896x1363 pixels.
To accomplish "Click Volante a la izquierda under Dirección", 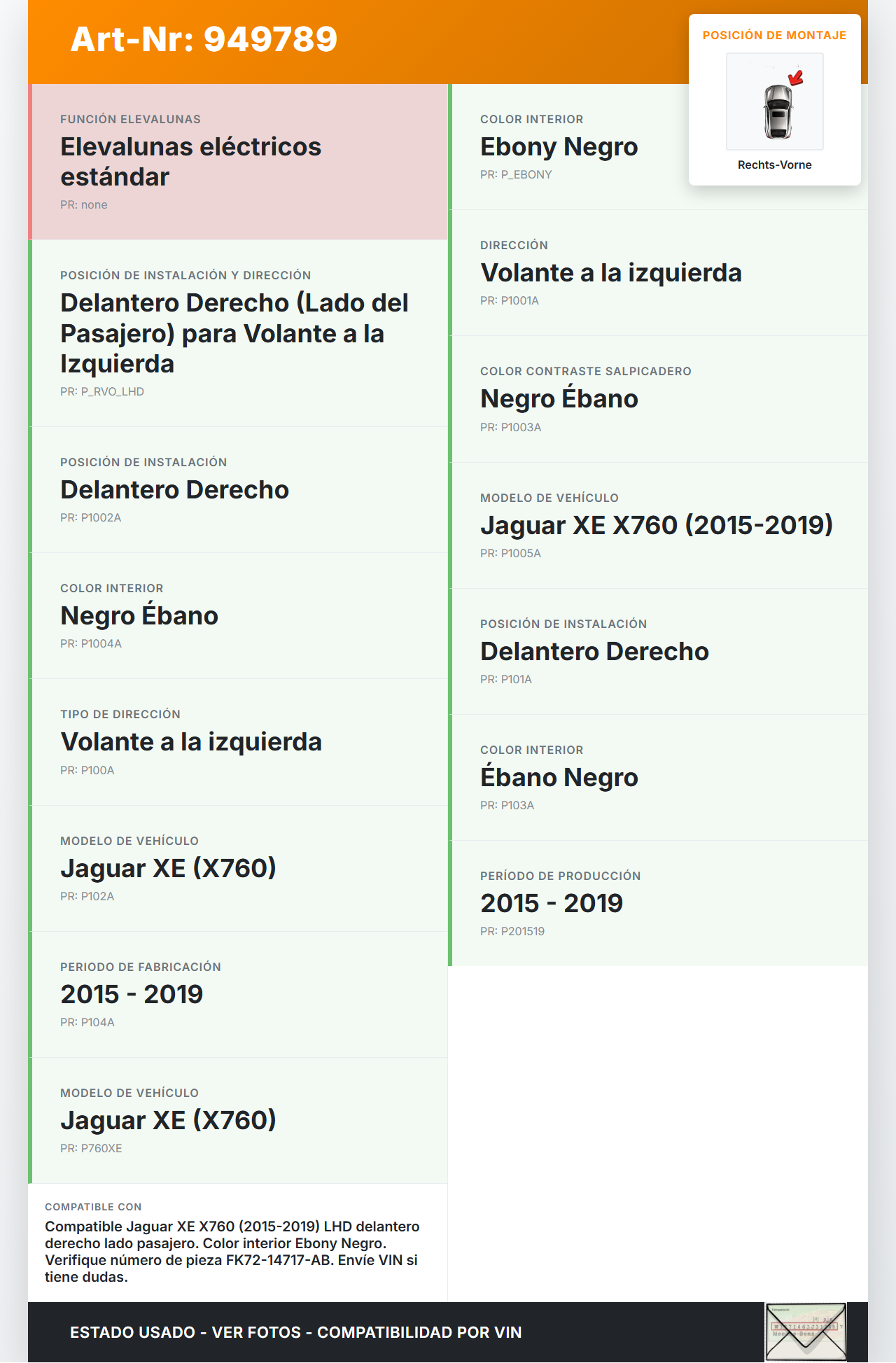I will (610, 273).
